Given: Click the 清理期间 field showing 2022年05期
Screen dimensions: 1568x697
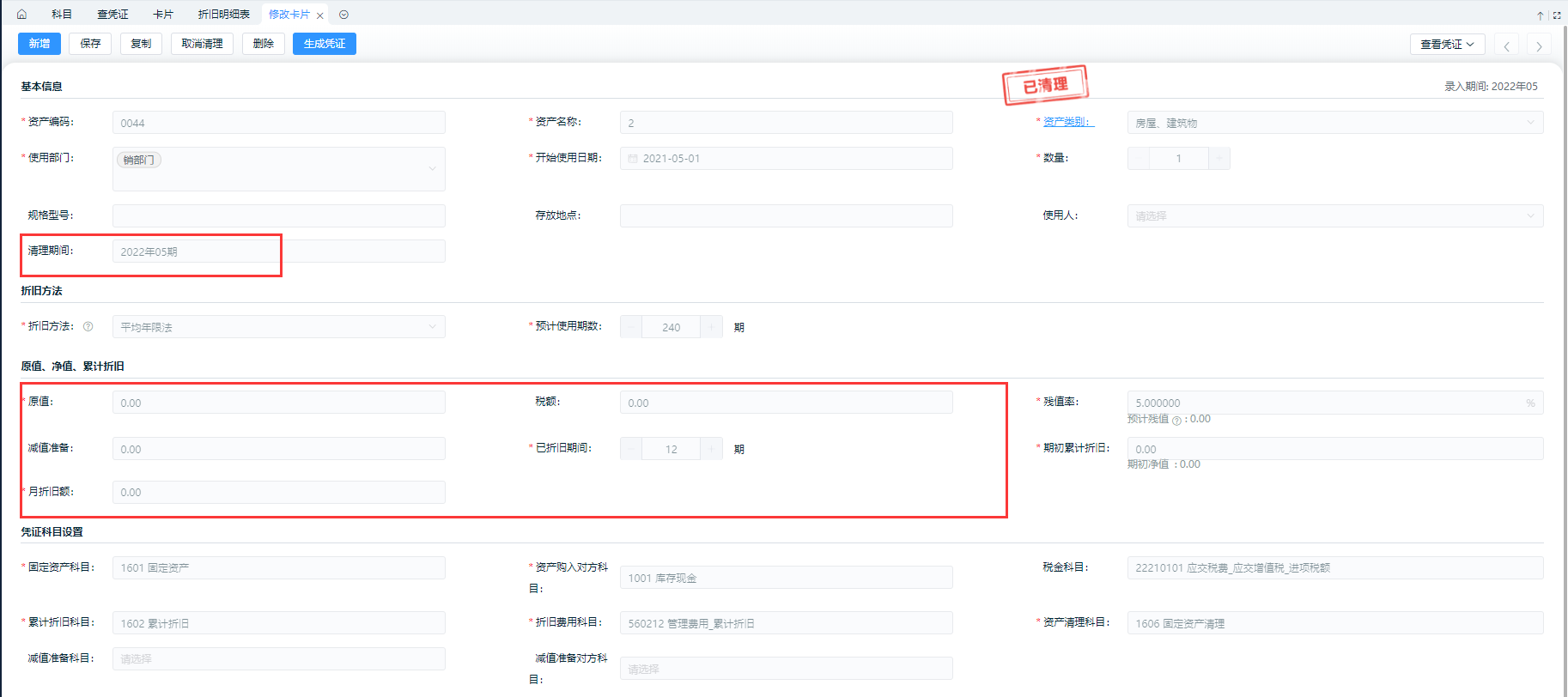Looking at the screenshot, I should 279,252.
